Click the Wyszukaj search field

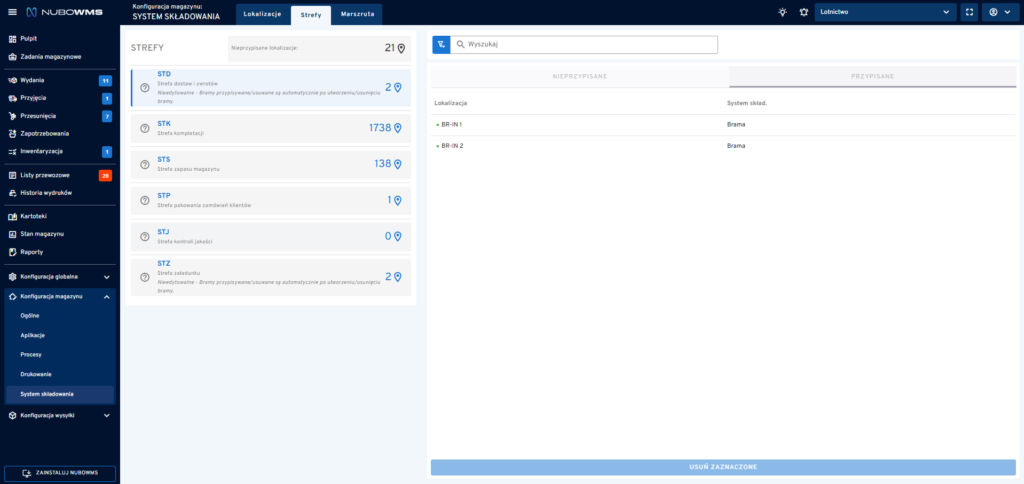pos(584,44)
